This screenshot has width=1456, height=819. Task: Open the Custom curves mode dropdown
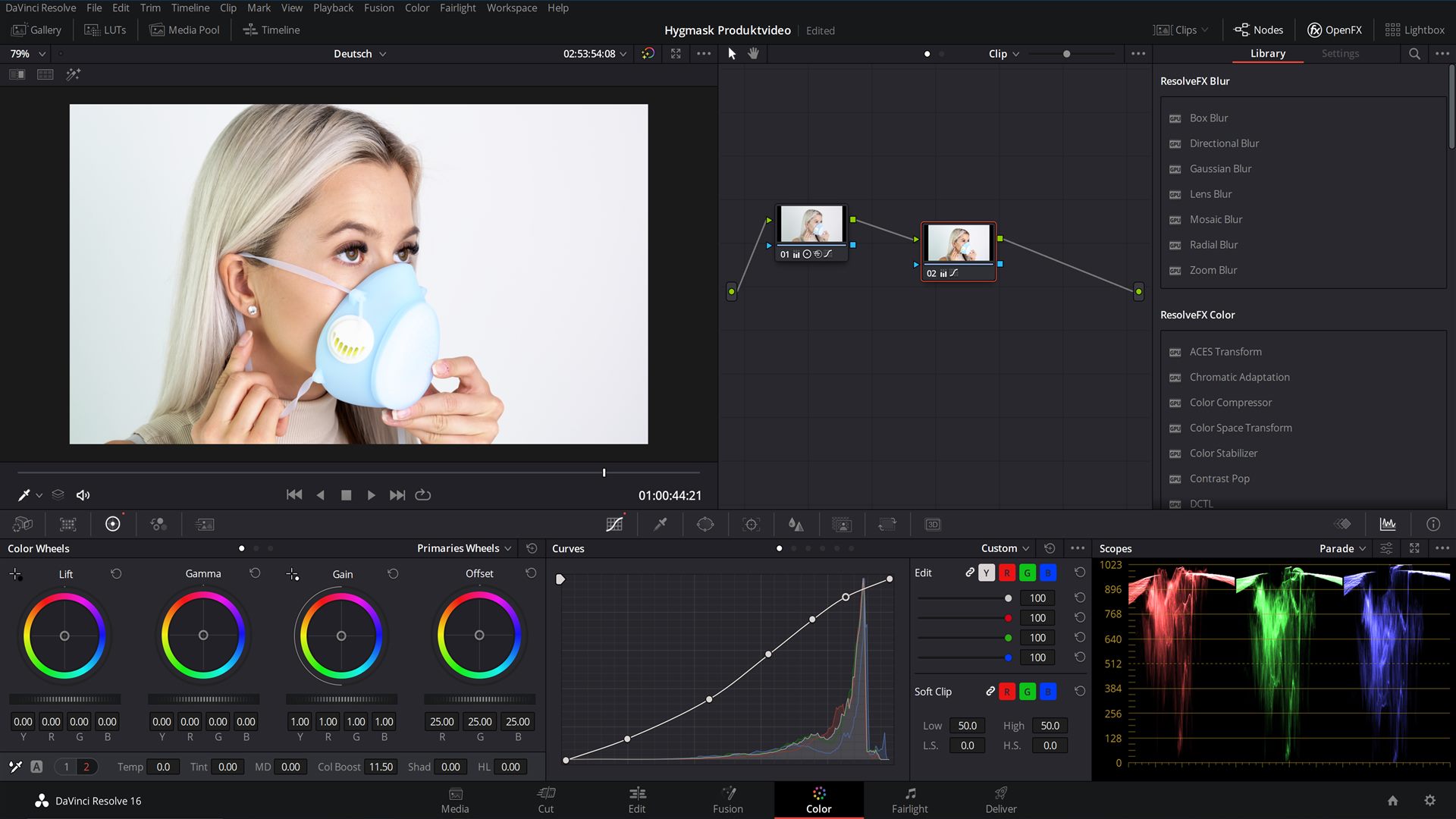[1001, 548]
